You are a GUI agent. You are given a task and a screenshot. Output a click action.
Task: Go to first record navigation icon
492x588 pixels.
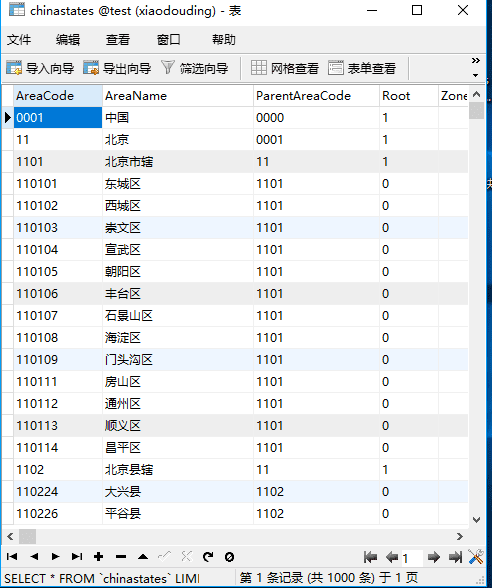pos(12,556)
